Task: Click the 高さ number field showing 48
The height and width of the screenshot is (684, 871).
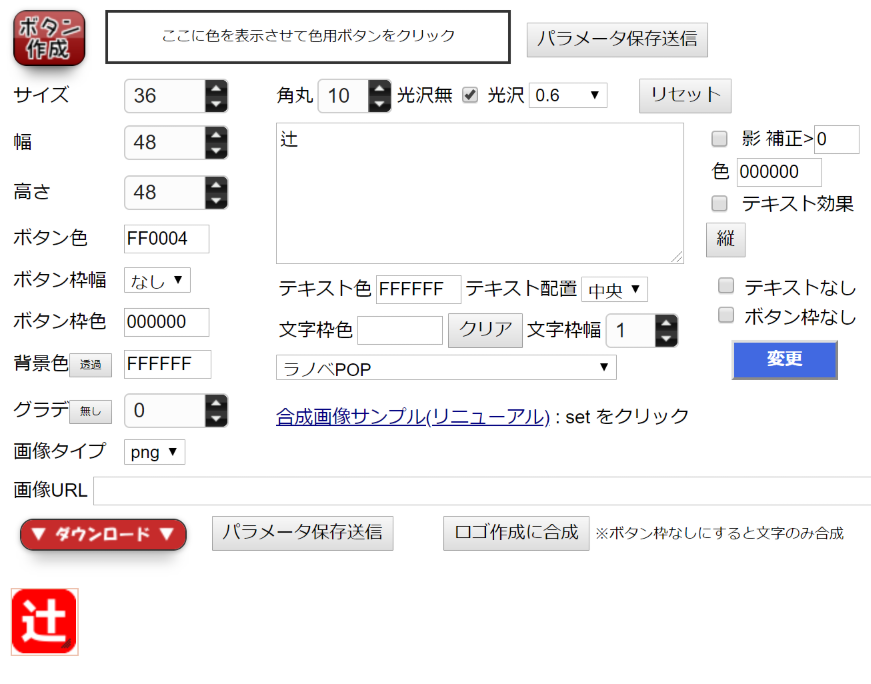Action: [x=165, y=192]
